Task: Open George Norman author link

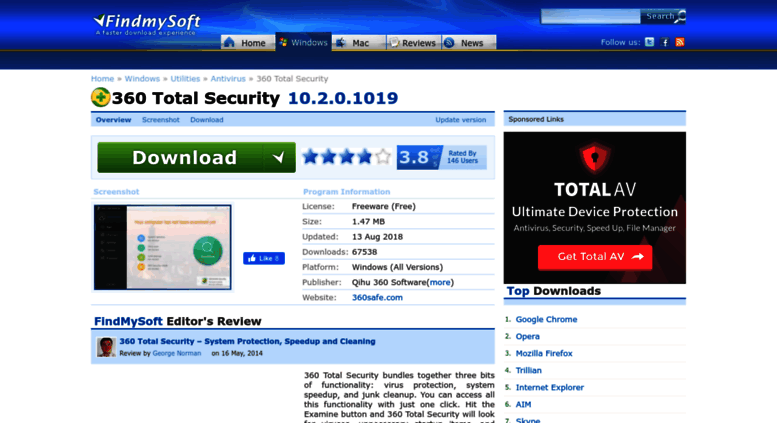Action: 177,353
